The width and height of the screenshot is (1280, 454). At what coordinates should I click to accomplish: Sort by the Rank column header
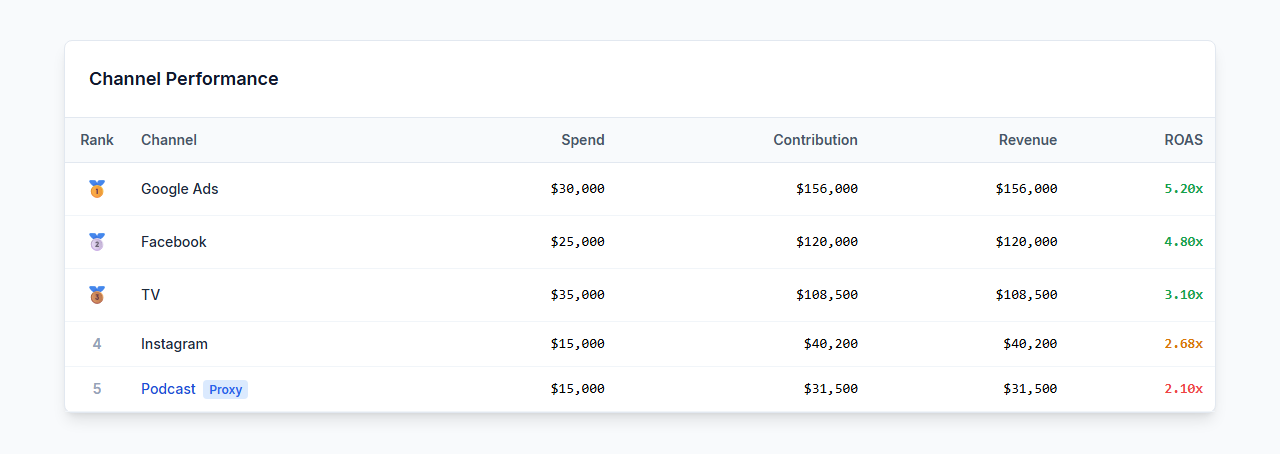(x=97, y=140)
